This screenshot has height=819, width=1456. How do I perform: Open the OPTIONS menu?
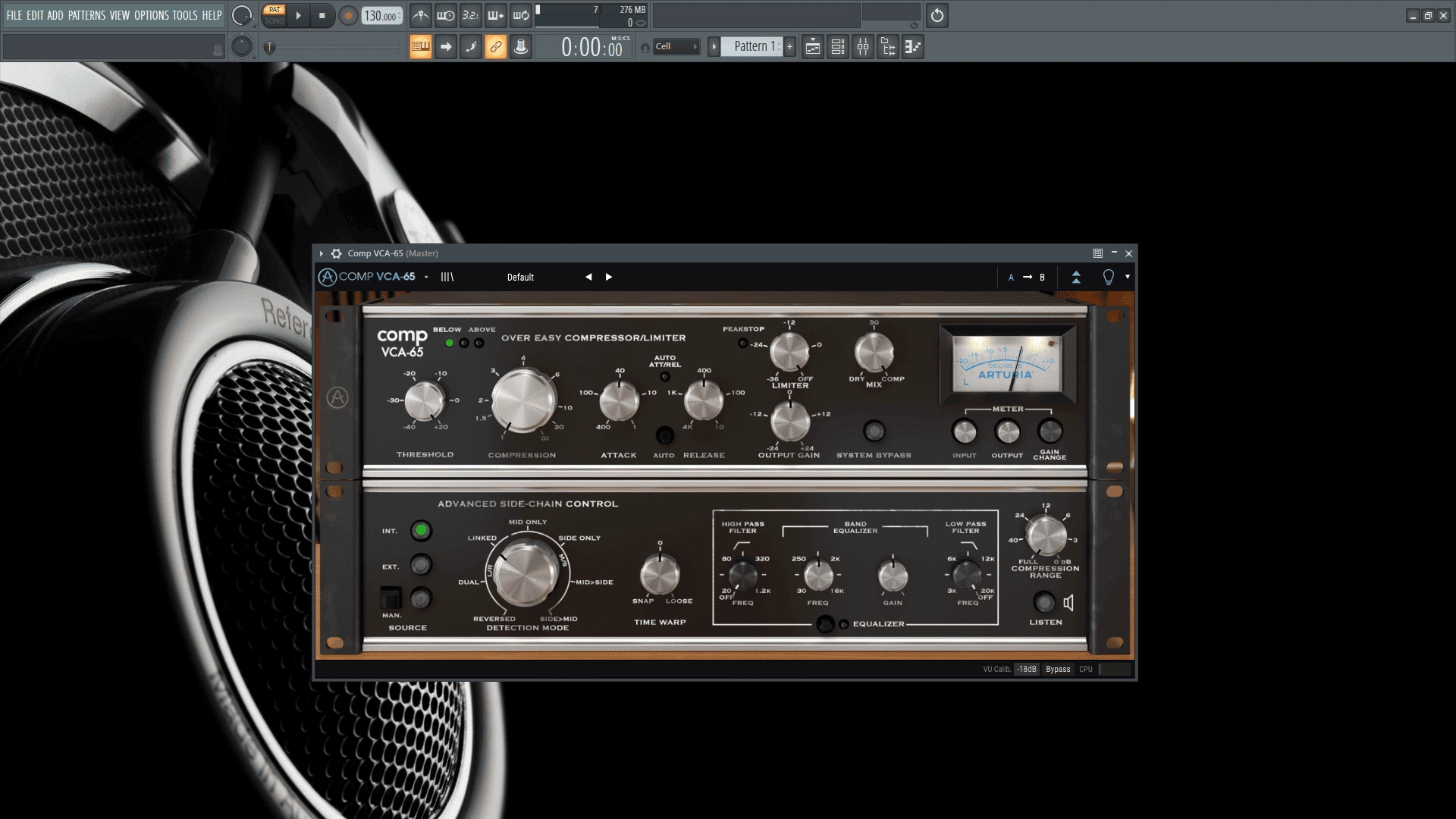click(x=152, y=15)
